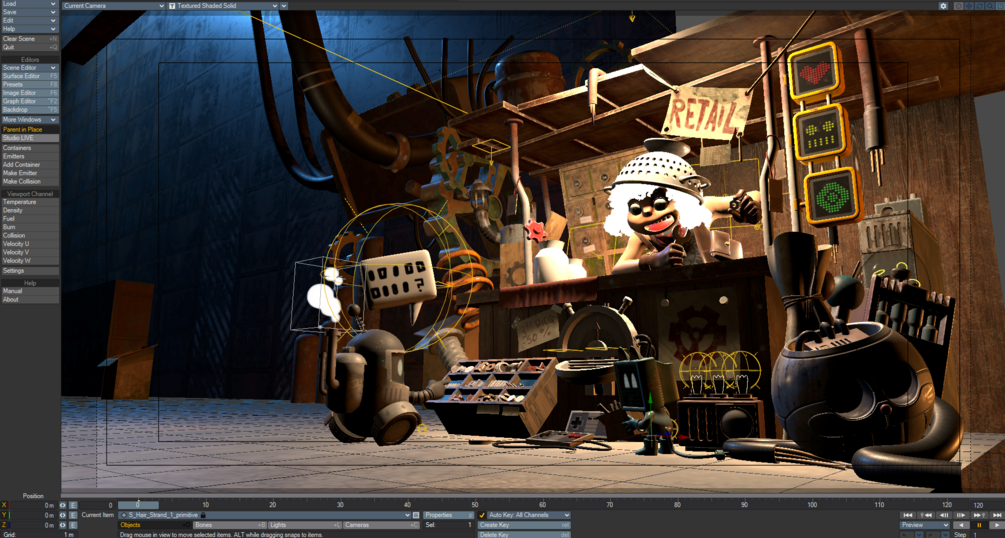The image size is (1005, 538).
Task: Click Make Emitter
Action: 29,173
